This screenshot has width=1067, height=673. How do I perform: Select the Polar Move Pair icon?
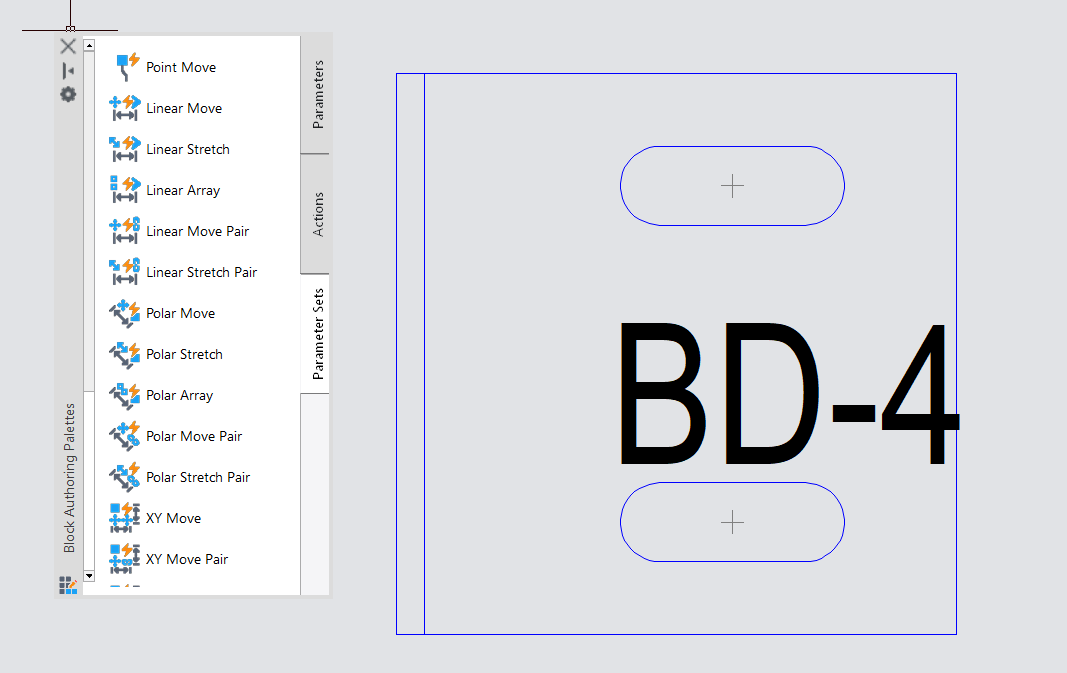coord(125,436)
